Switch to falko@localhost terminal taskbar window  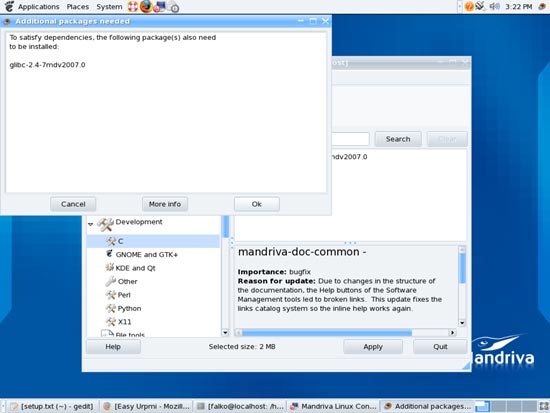[240, 406]
